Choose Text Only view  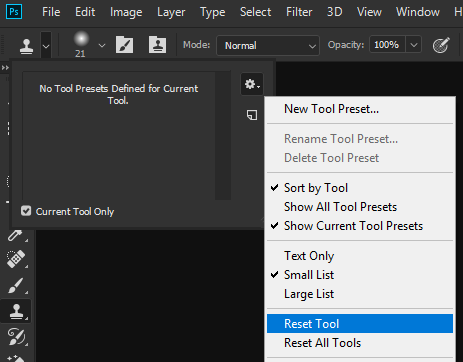pyautogui.click(x=360, y=256)
